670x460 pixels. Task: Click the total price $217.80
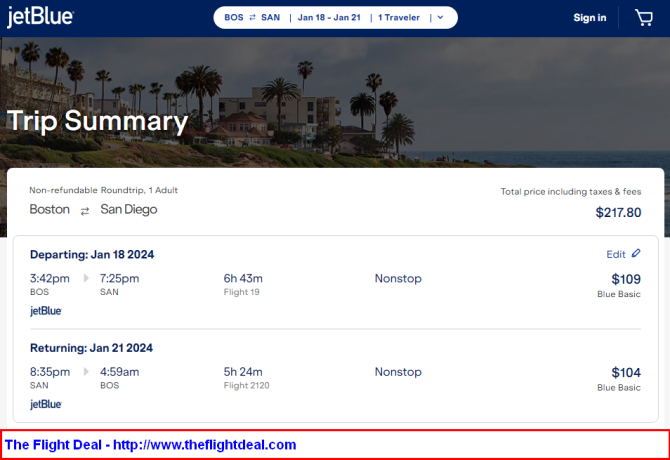[x=618, y=212]
